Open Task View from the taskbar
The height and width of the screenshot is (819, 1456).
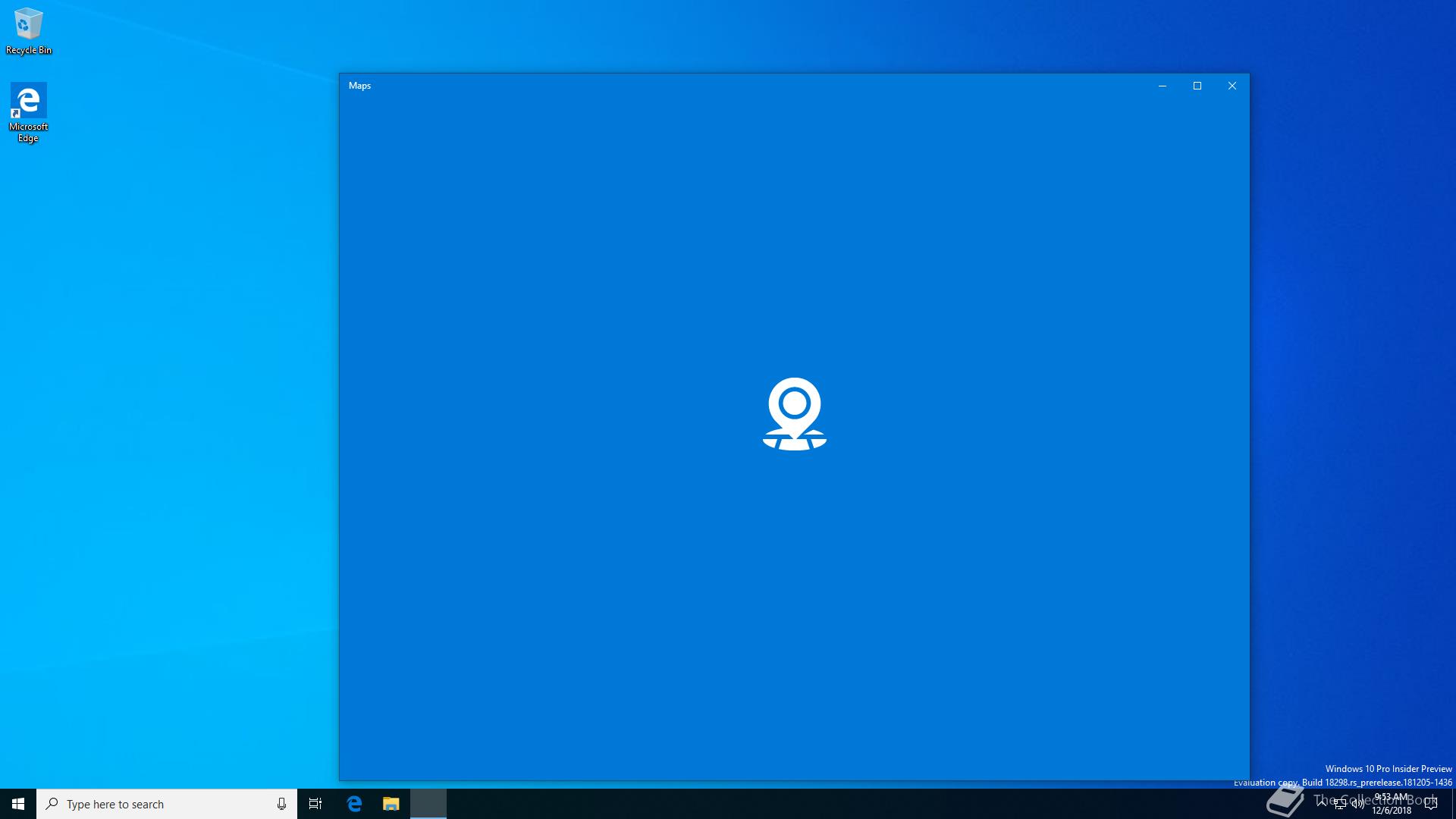[315, 804]
